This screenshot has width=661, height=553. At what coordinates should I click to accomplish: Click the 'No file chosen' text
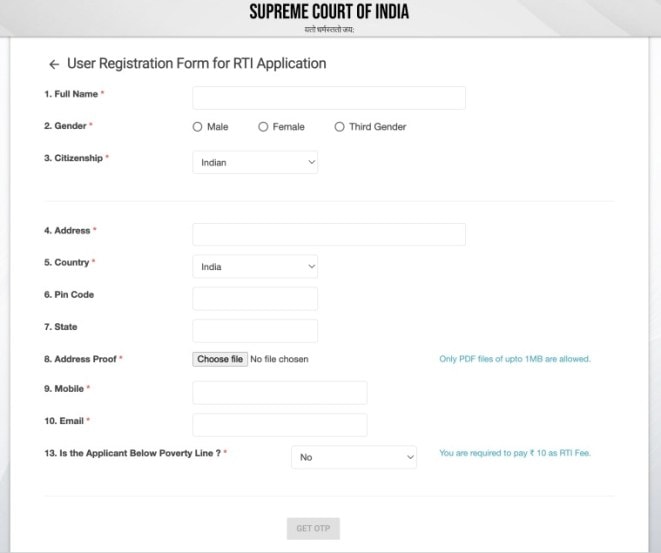[279, 359]
